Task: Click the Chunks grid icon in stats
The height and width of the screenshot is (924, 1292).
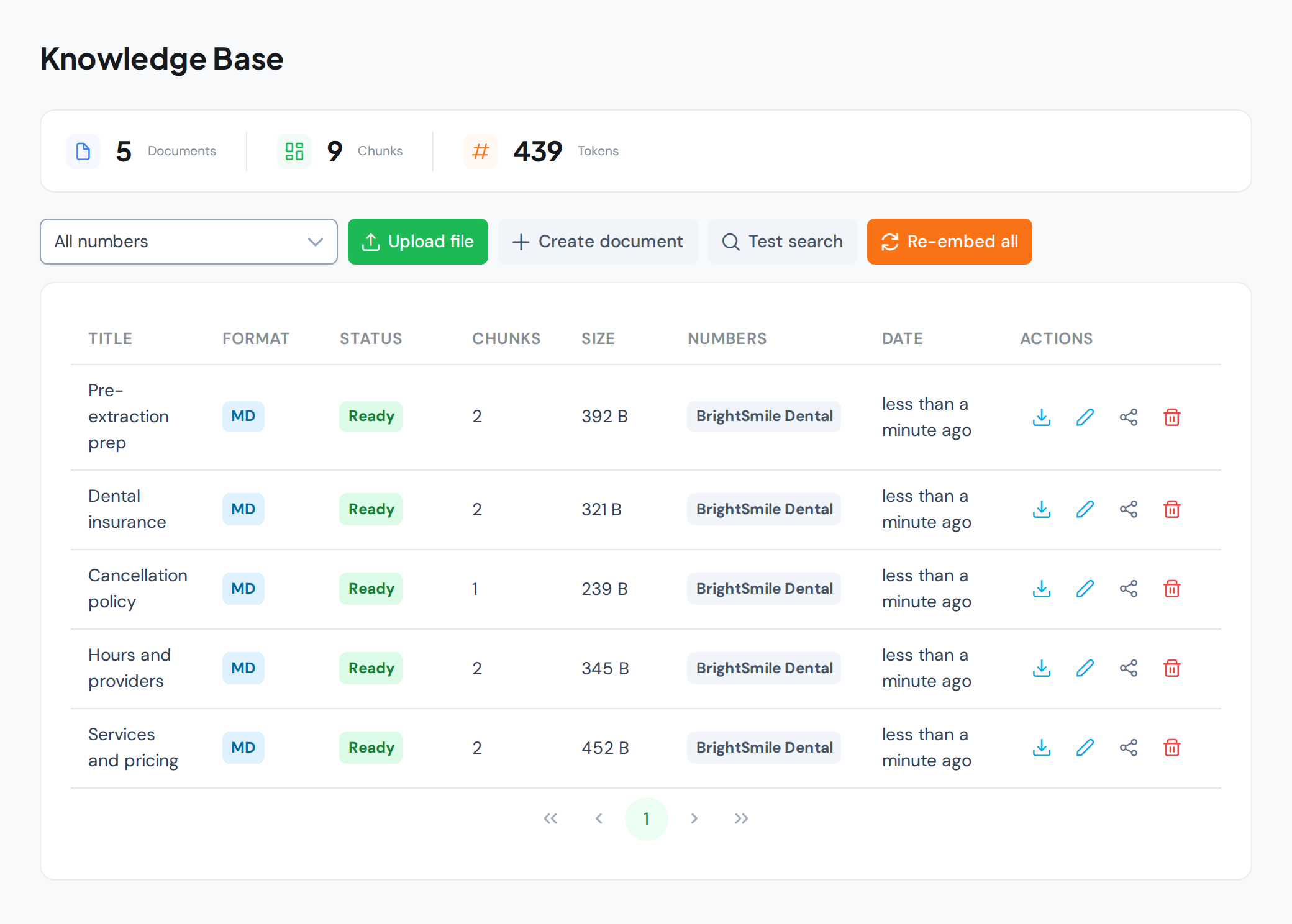Action: (x=294, y=152)
